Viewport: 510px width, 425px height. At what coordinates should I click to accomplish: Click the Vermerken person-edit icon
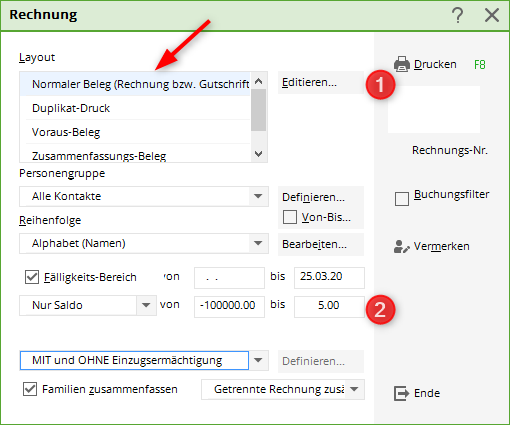(x=401, y=247)
